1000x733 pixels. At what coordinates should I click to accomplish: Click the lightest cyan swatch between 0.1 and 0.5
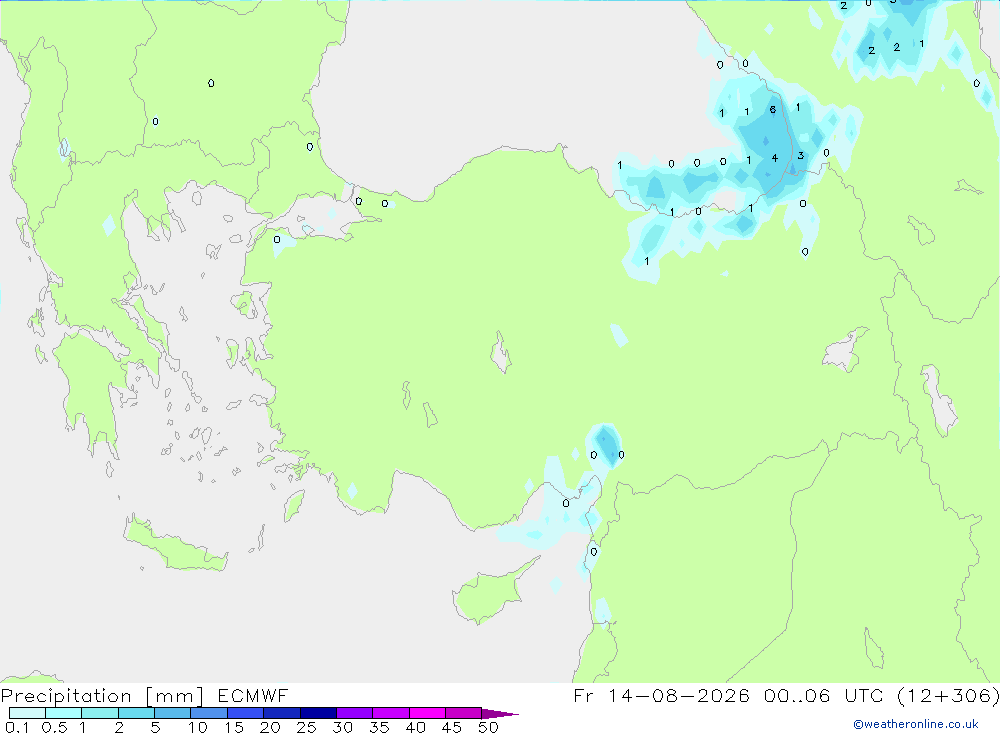pyautogui.click(x=27, y=713)
